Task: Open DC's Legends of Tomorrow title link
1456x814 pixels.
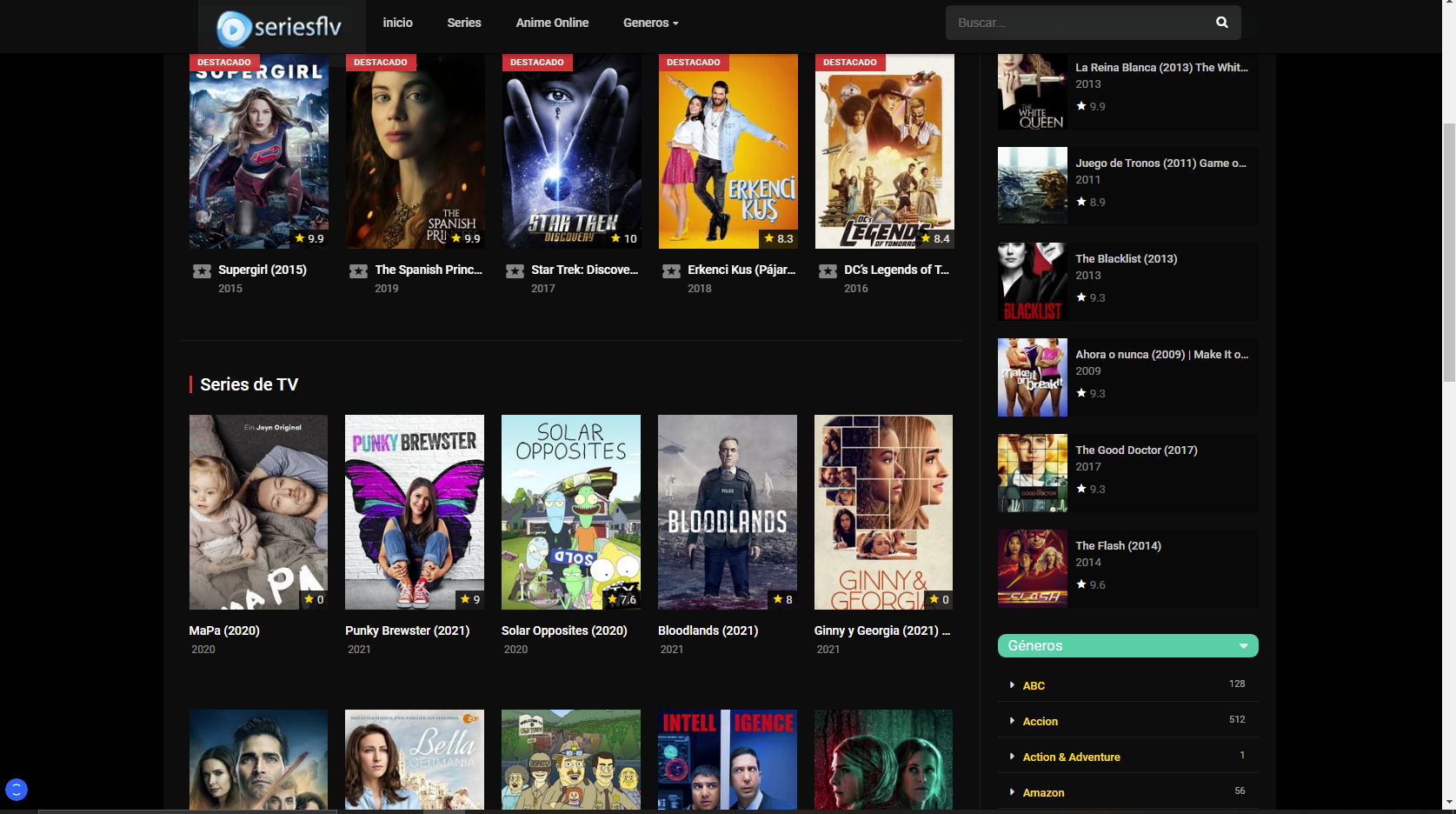Action: 897,270
